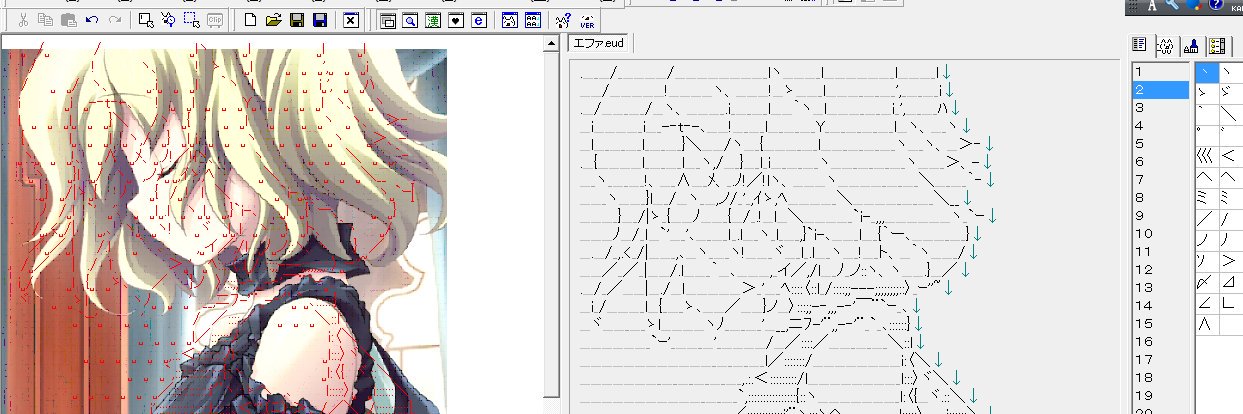Click the blue 'e' browser preview icon
1243x414 pixels.
(x=479, y=20)
